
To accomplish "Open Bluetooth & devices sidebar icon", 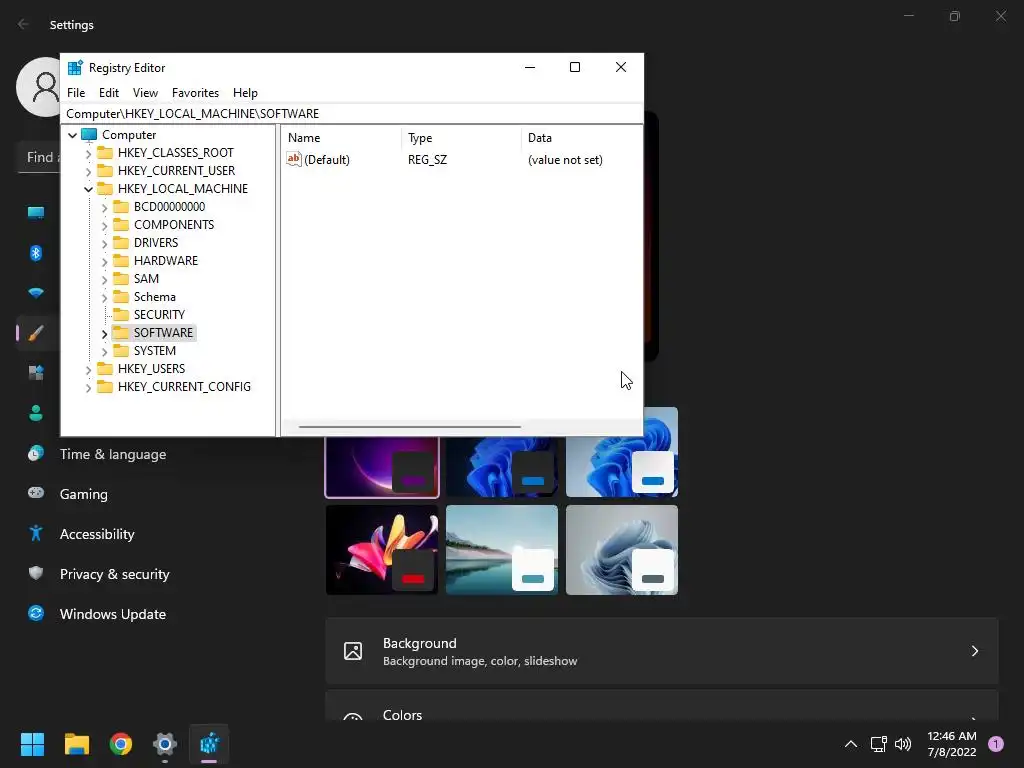I will click(x=36, y=253).
